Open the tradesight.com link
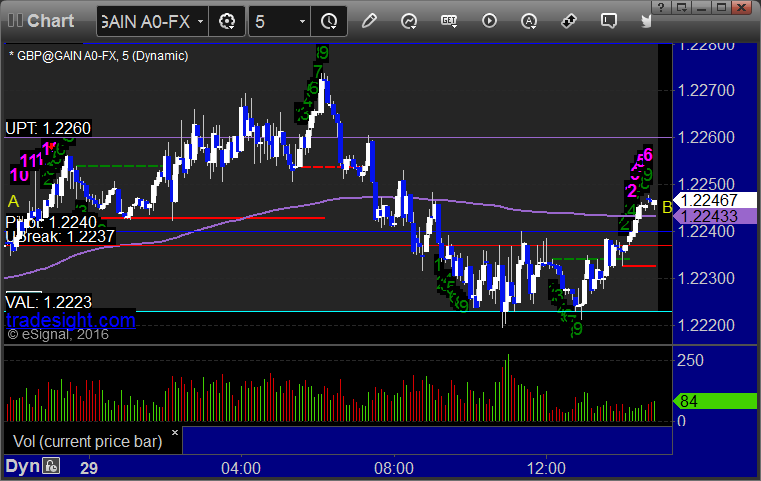761x481 pixels. pyautogui.click(x=71, y=320)
